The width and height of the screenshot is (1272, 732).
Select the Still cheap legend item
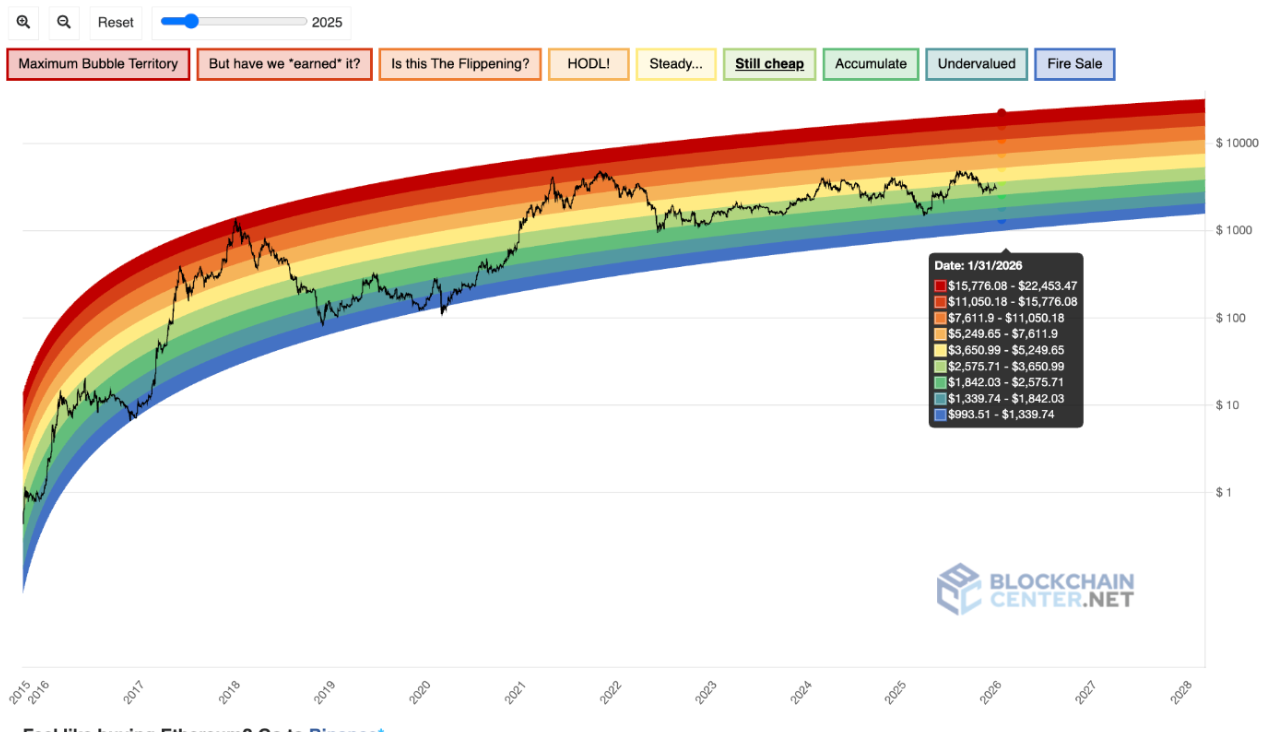[x=769, y=64]
